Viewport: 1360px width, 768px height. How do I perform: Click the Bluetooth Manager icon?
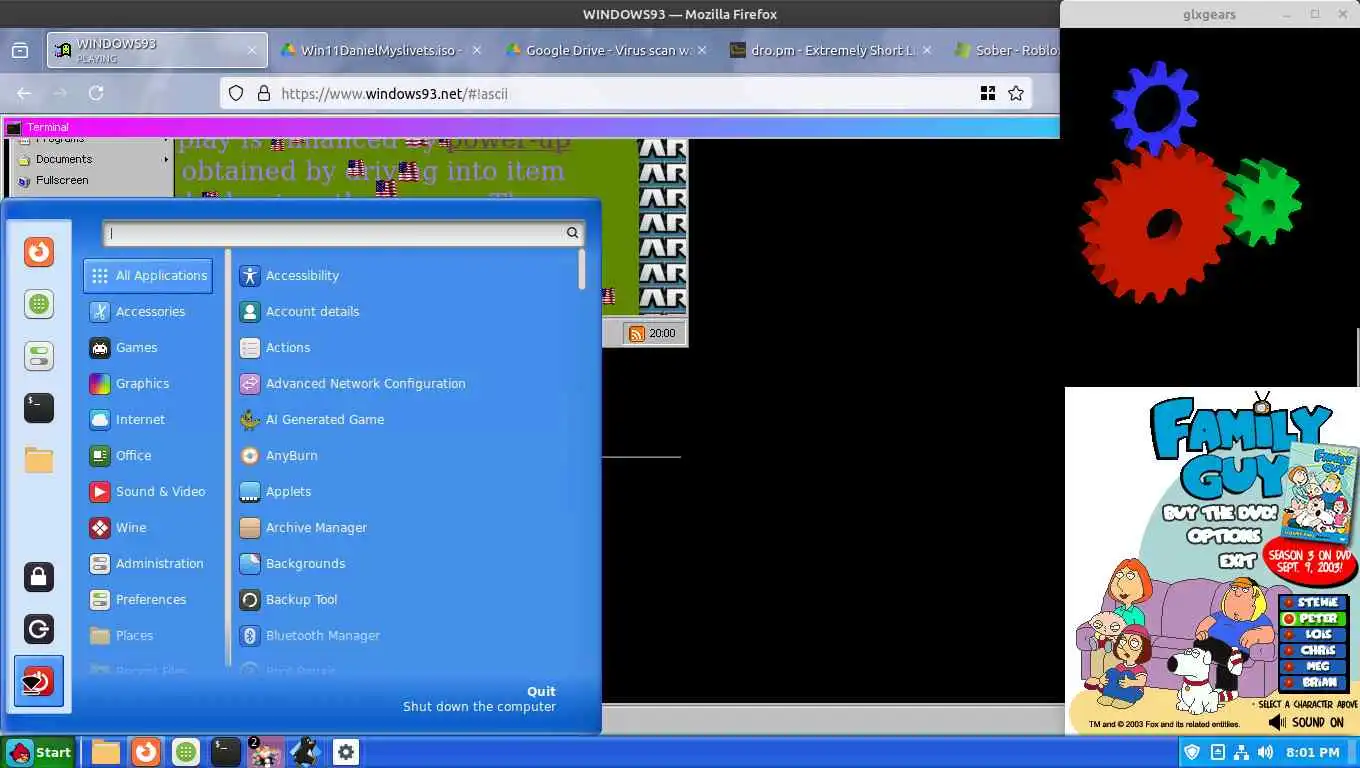click(x=250, y=636)
